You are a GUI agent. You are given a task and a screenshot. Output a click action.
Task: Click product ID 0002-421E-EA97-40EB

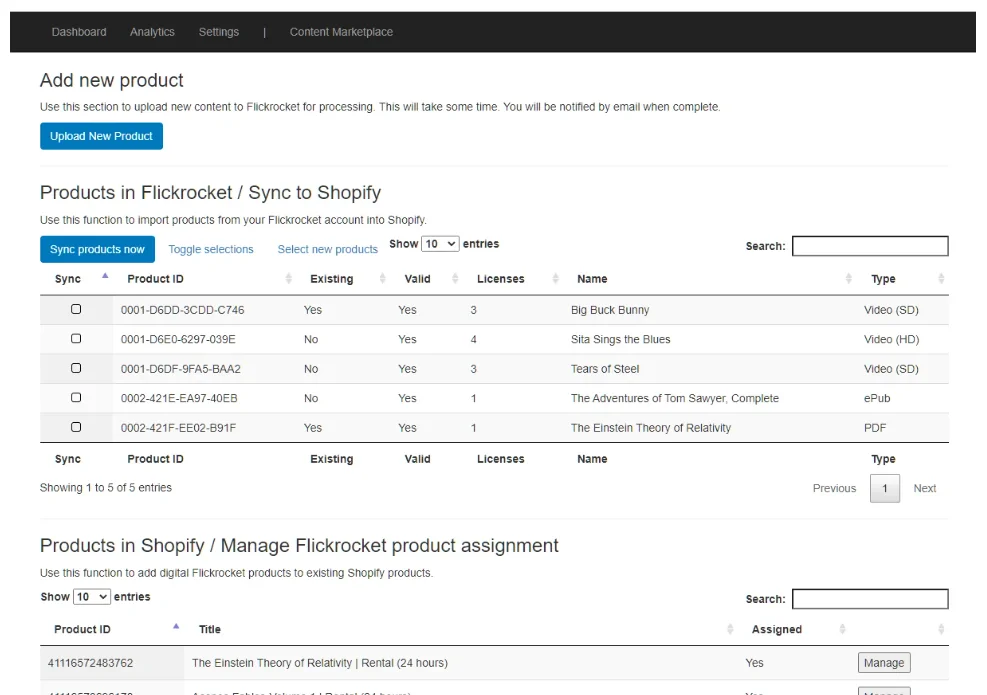tap(179, 398)
